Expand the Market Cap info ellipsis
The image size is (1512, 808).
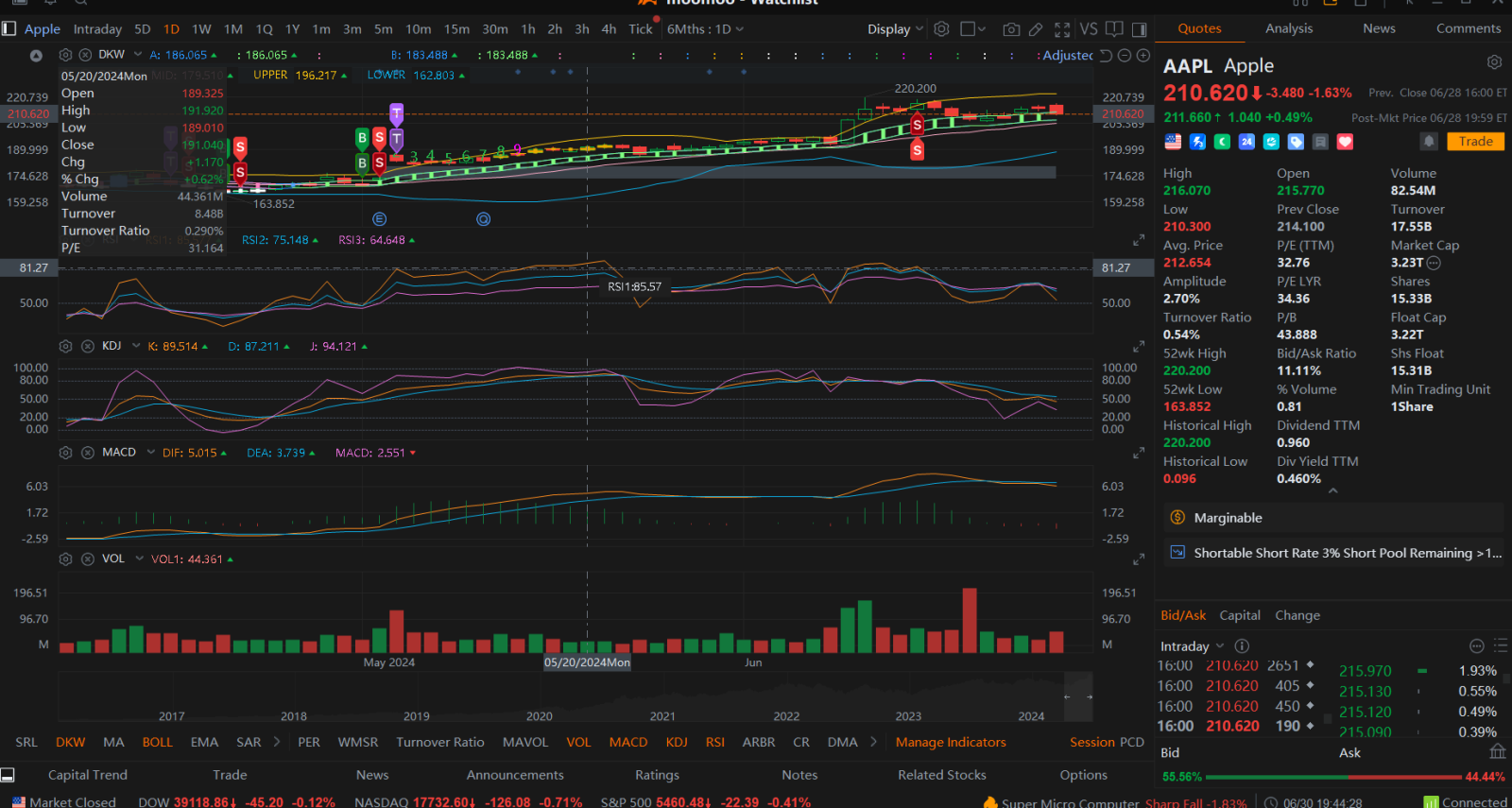click(x=1434, y=263)
